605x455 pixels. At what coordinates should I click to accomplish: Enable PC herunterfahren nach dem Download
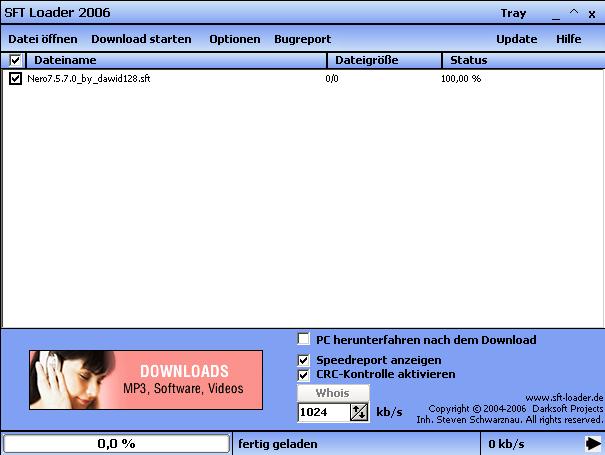click(x=304, y=339)
